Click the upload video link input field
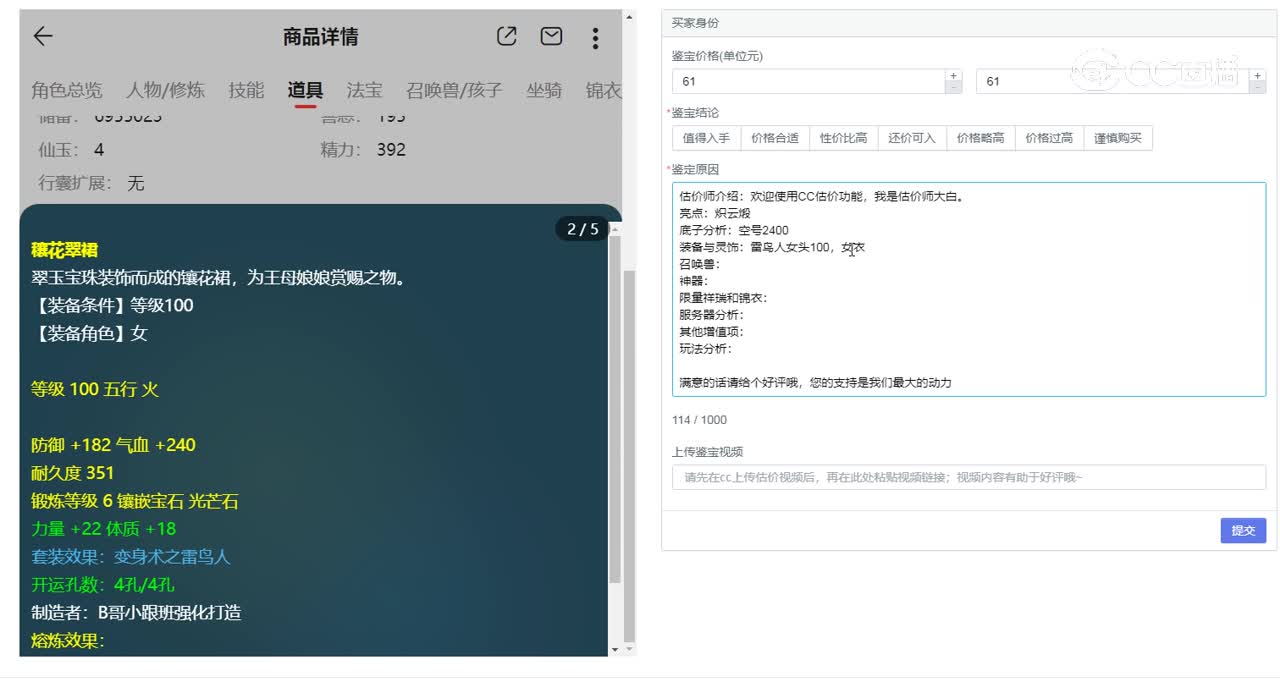Viewport: 1280px width, 682px height. coord(968,477)
